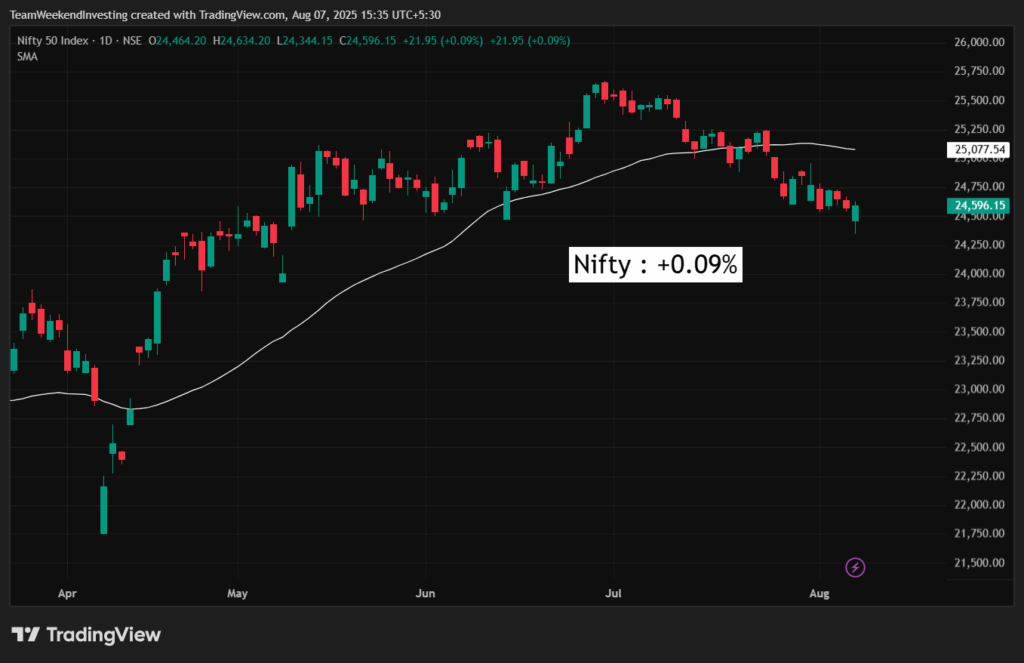This screenshot has height=663, width=1024.
Task: Click the TeamWeekendInvesting attribution text
Action: click(x=225, y=14)
